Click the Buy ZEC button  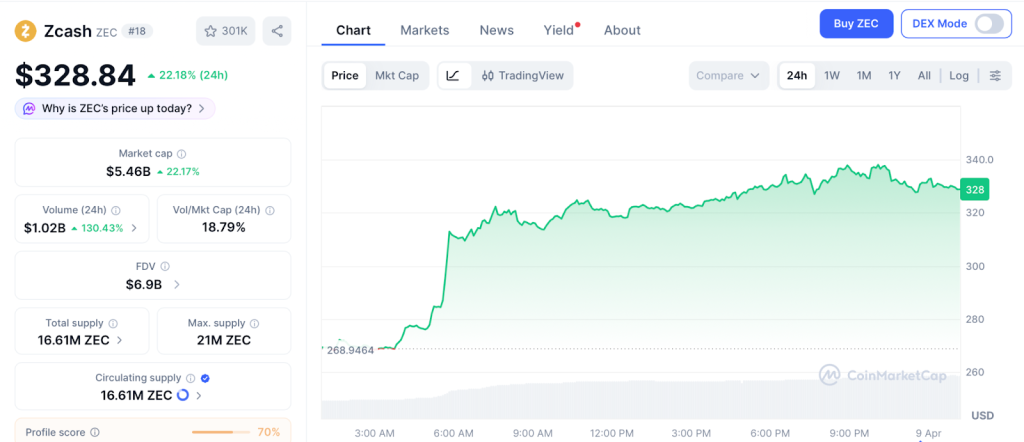click(855, 24)
